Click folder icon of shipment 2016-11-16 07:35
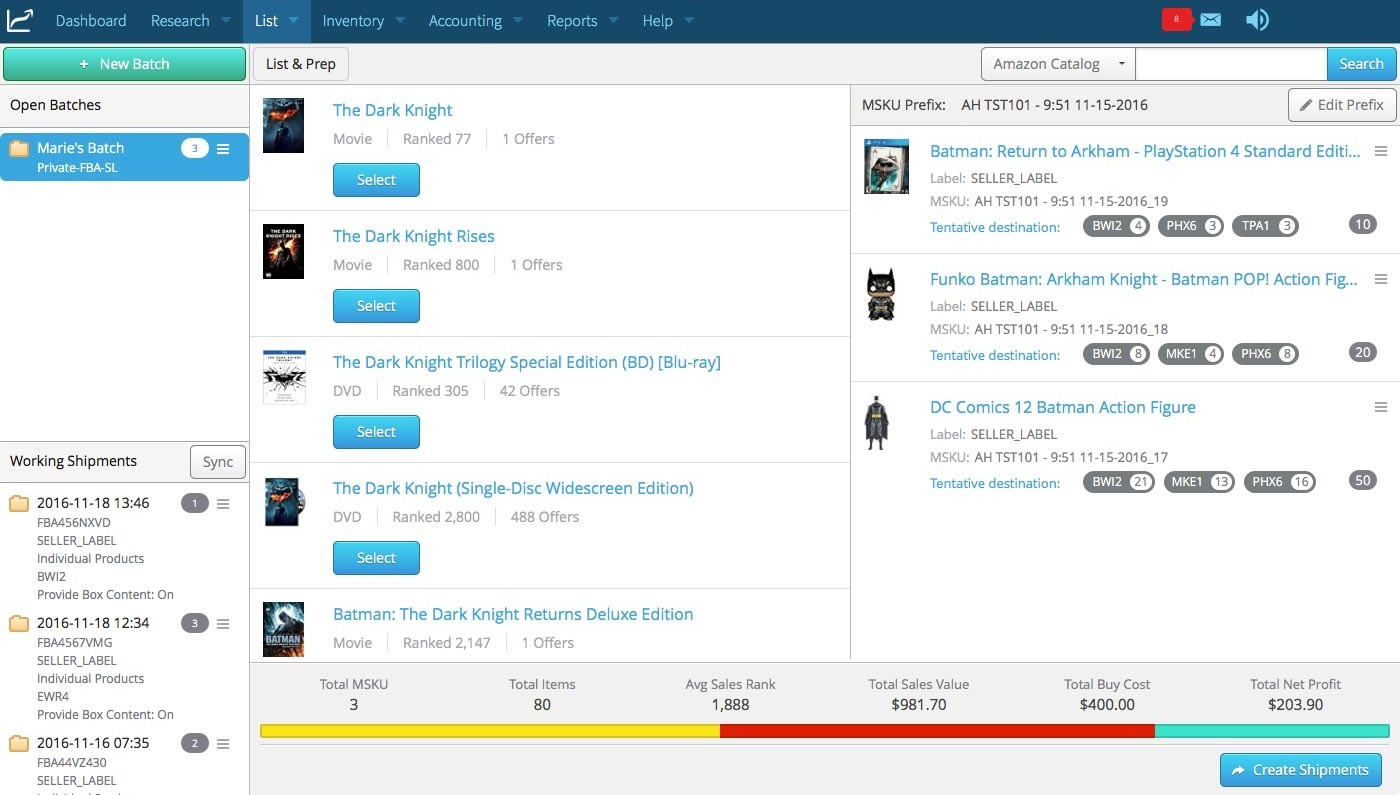 (x=19, y=743)
